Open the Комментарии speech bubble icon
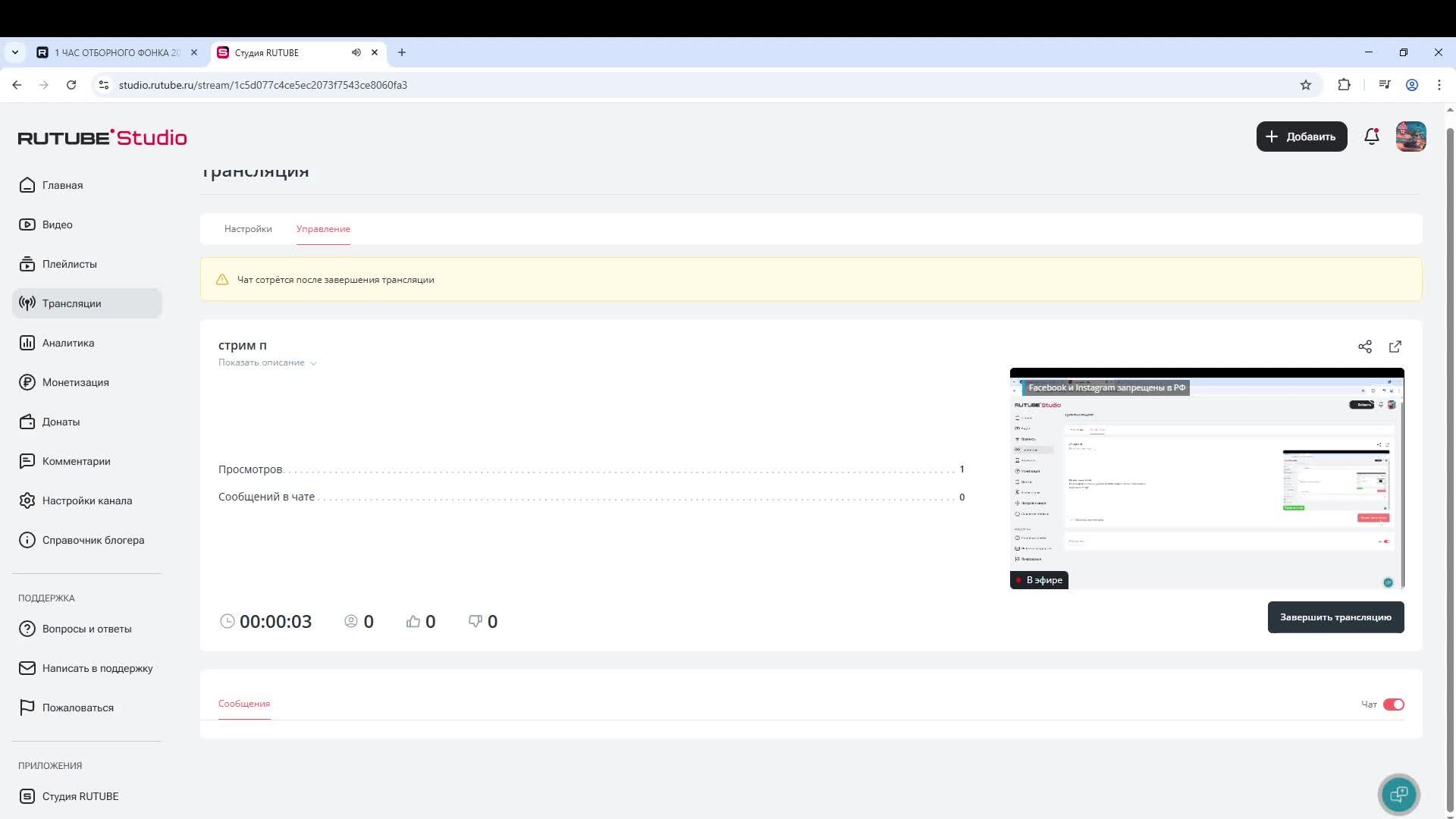 pos(27,461)
